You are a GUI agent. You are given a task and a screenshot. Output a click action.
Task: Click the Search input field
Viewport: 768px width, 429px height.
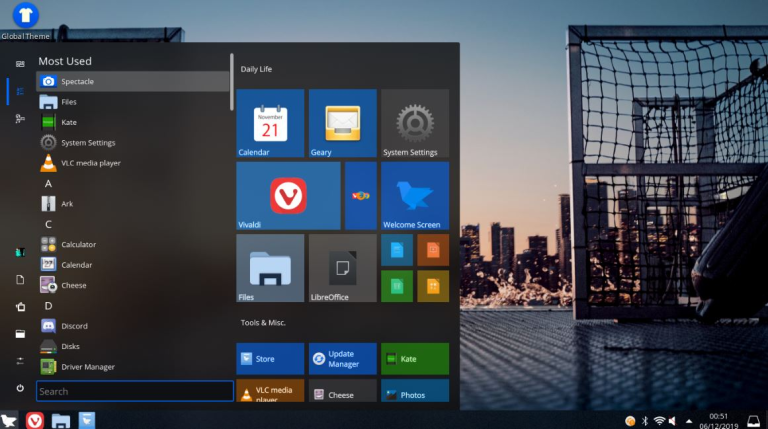point(135,391)
